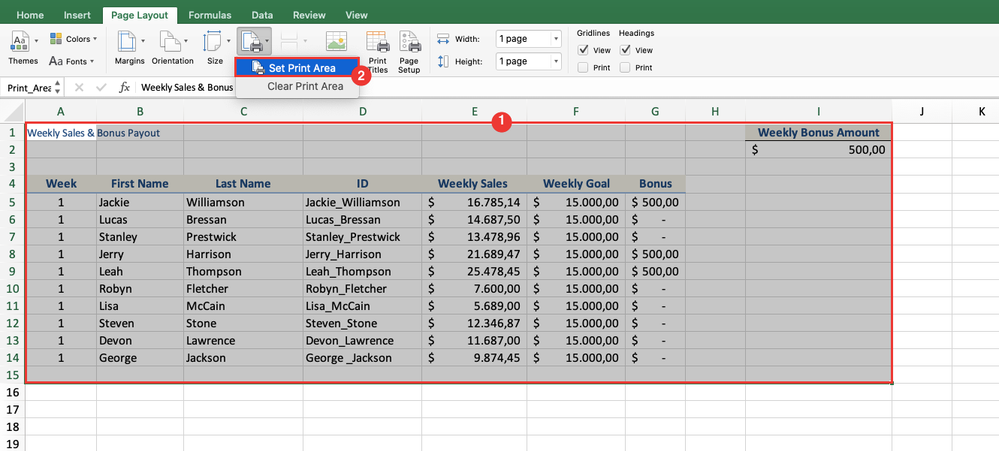Viewport: 999px width, 451px height.
Task: Click the Name Box stepper arrows
Action: (x=57, y=87)
